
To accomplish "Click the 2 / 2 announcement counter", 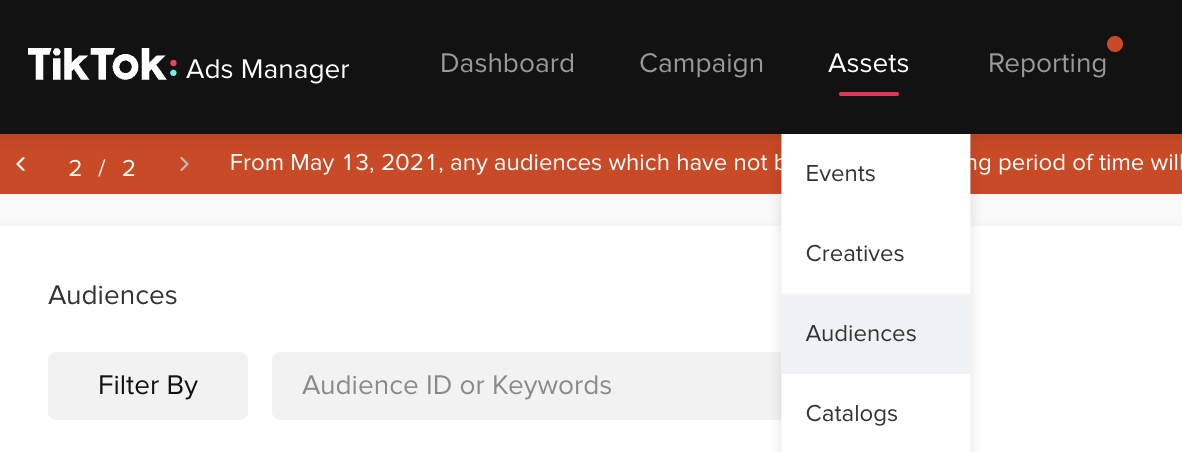I will [x=102, y=167].
